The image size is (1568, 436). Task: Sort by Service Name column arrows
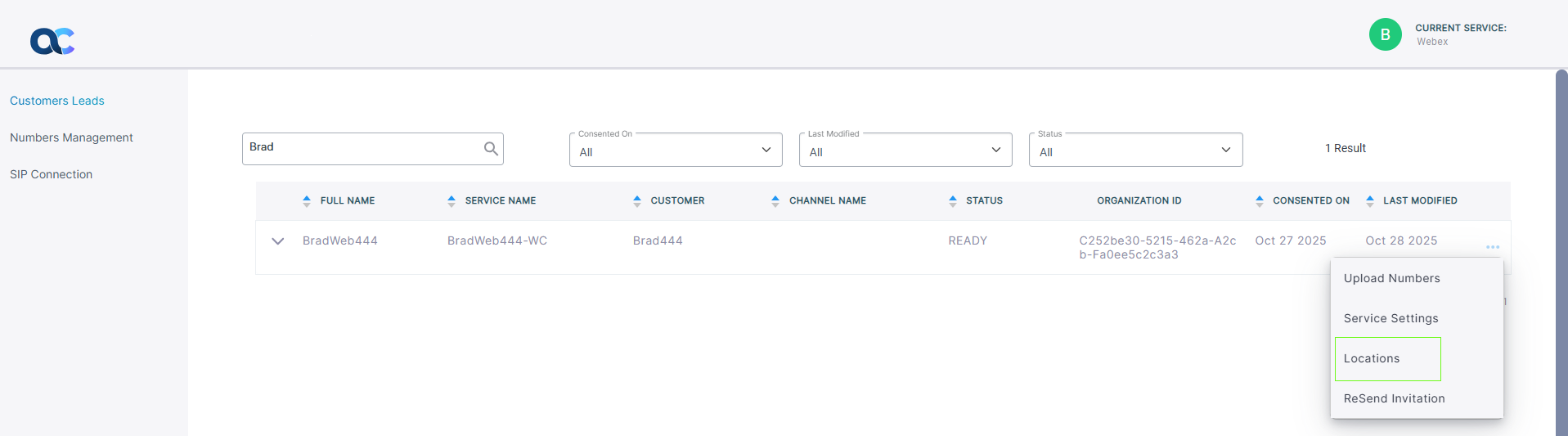[452, 200]
